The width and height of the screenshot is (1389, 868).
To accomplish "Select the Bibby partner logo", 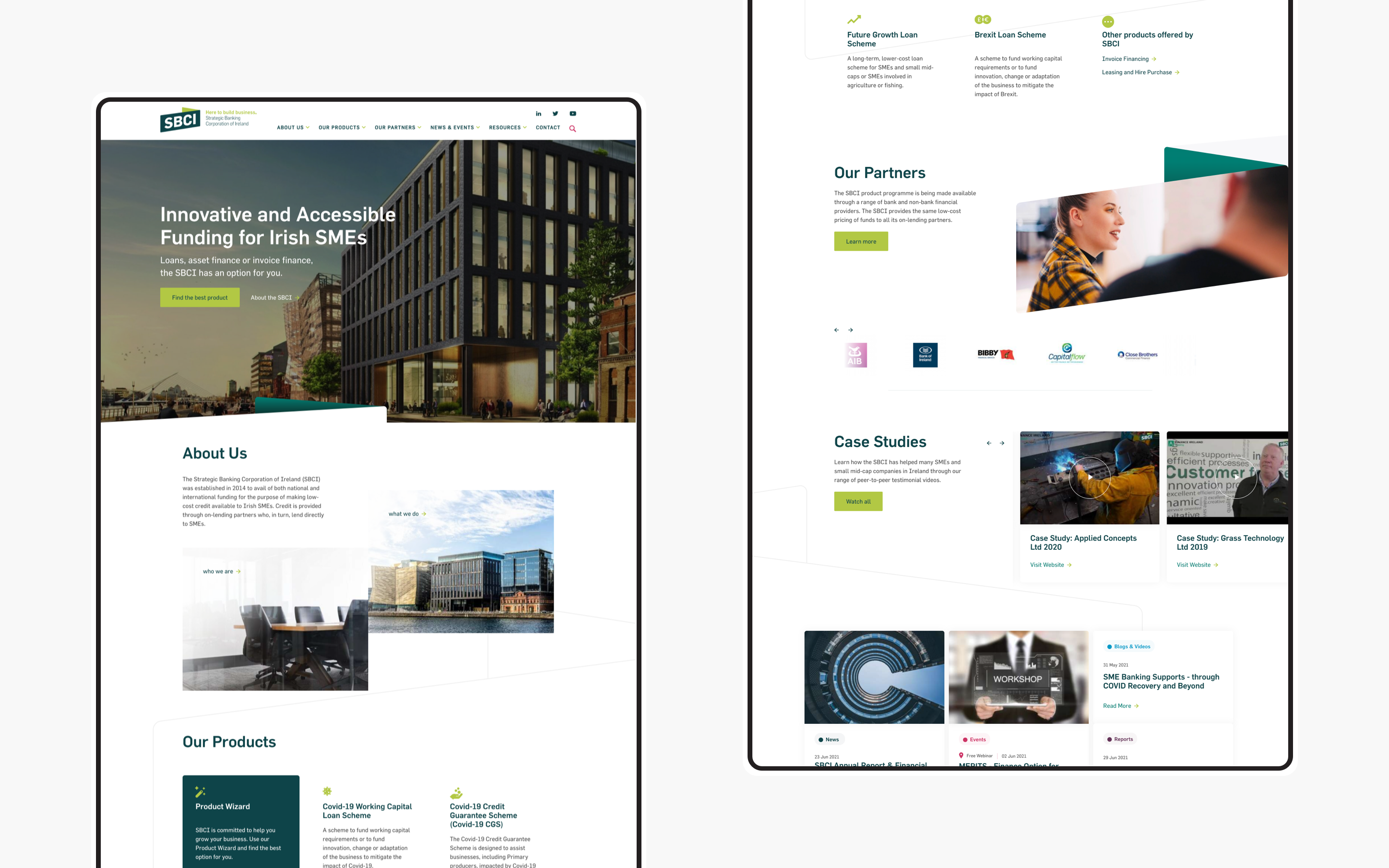I will tap(996, 354).
